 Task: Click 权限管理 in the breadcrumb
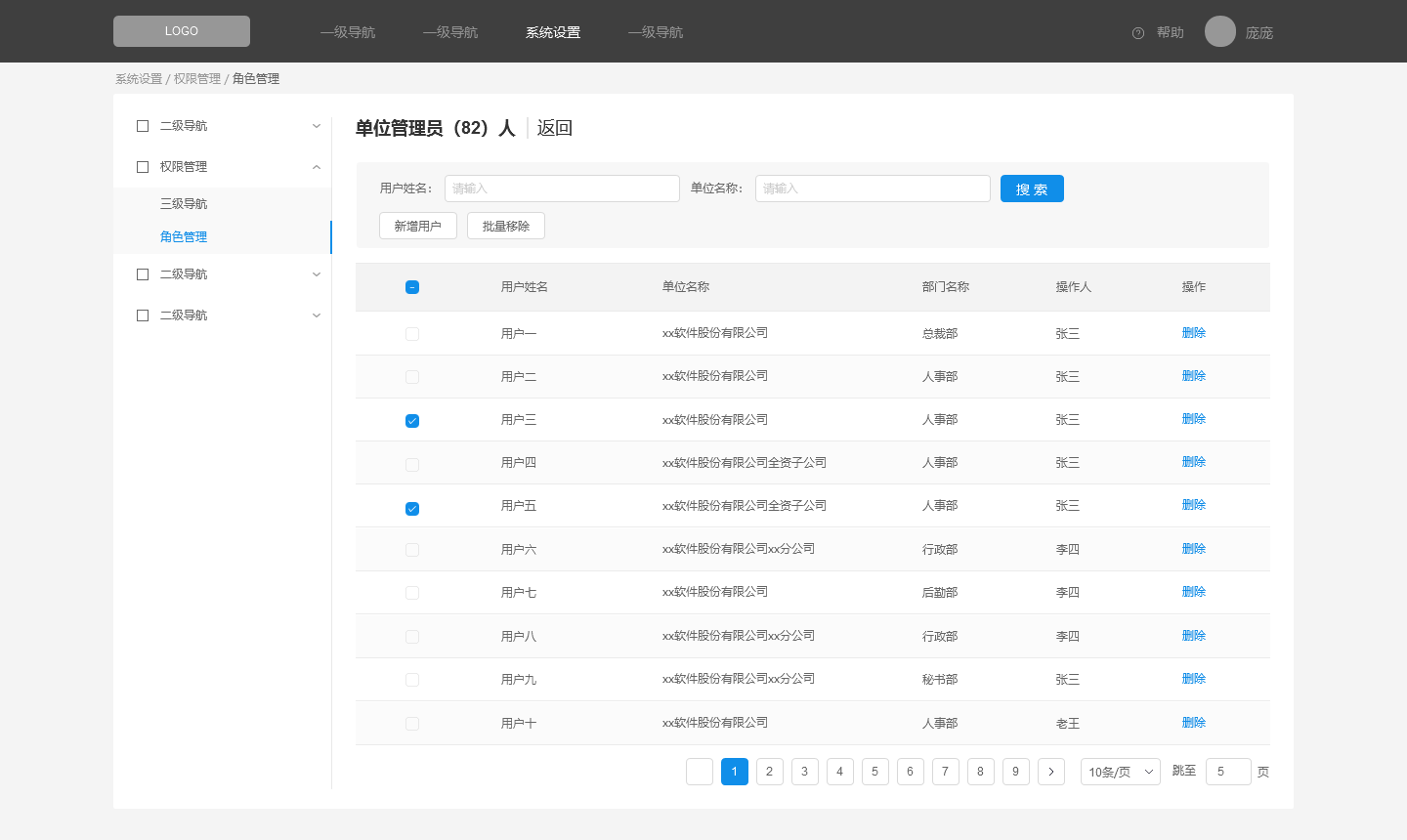(197, 79)
